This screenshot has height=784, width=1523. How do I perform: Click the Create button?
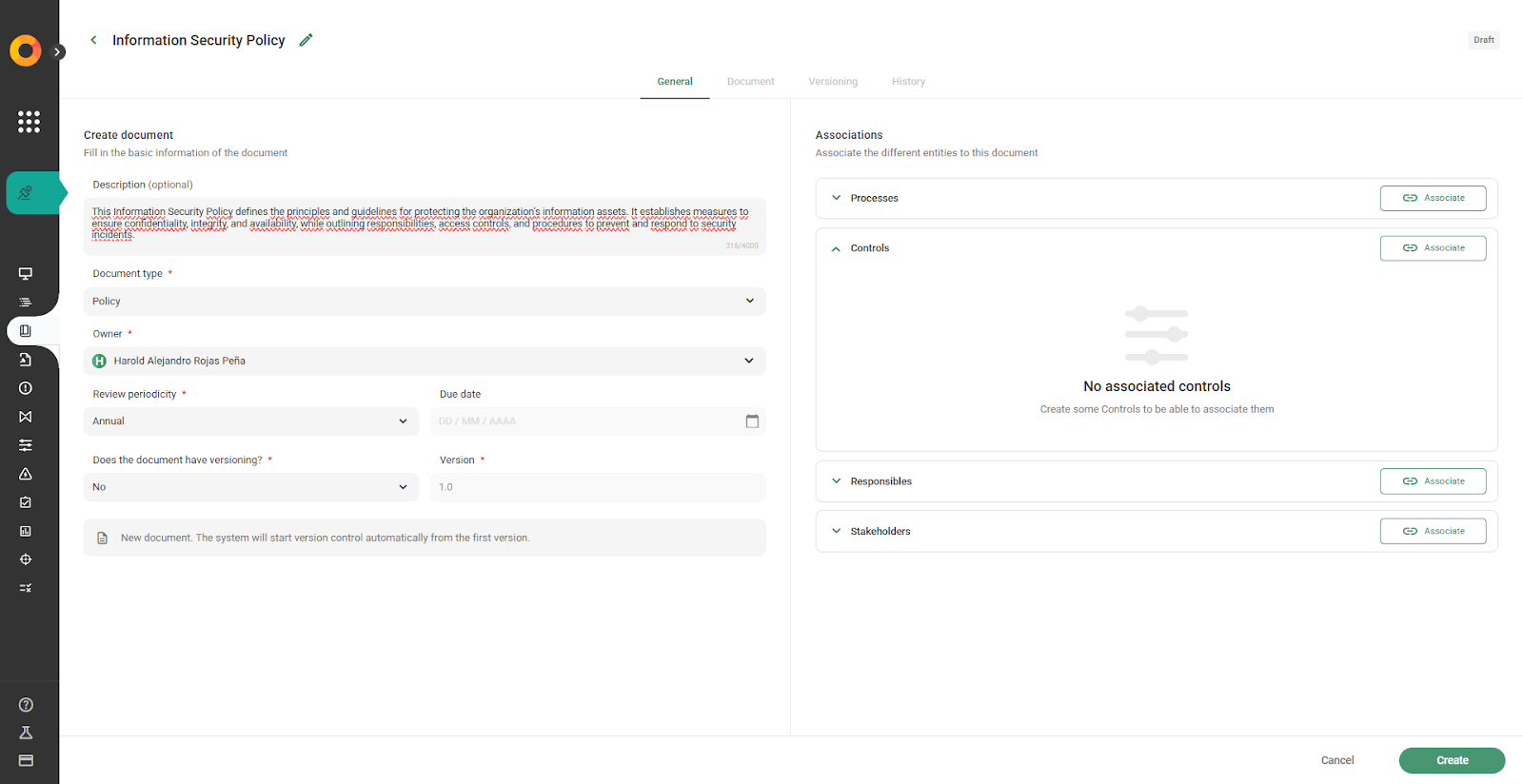pos(1452,760)
